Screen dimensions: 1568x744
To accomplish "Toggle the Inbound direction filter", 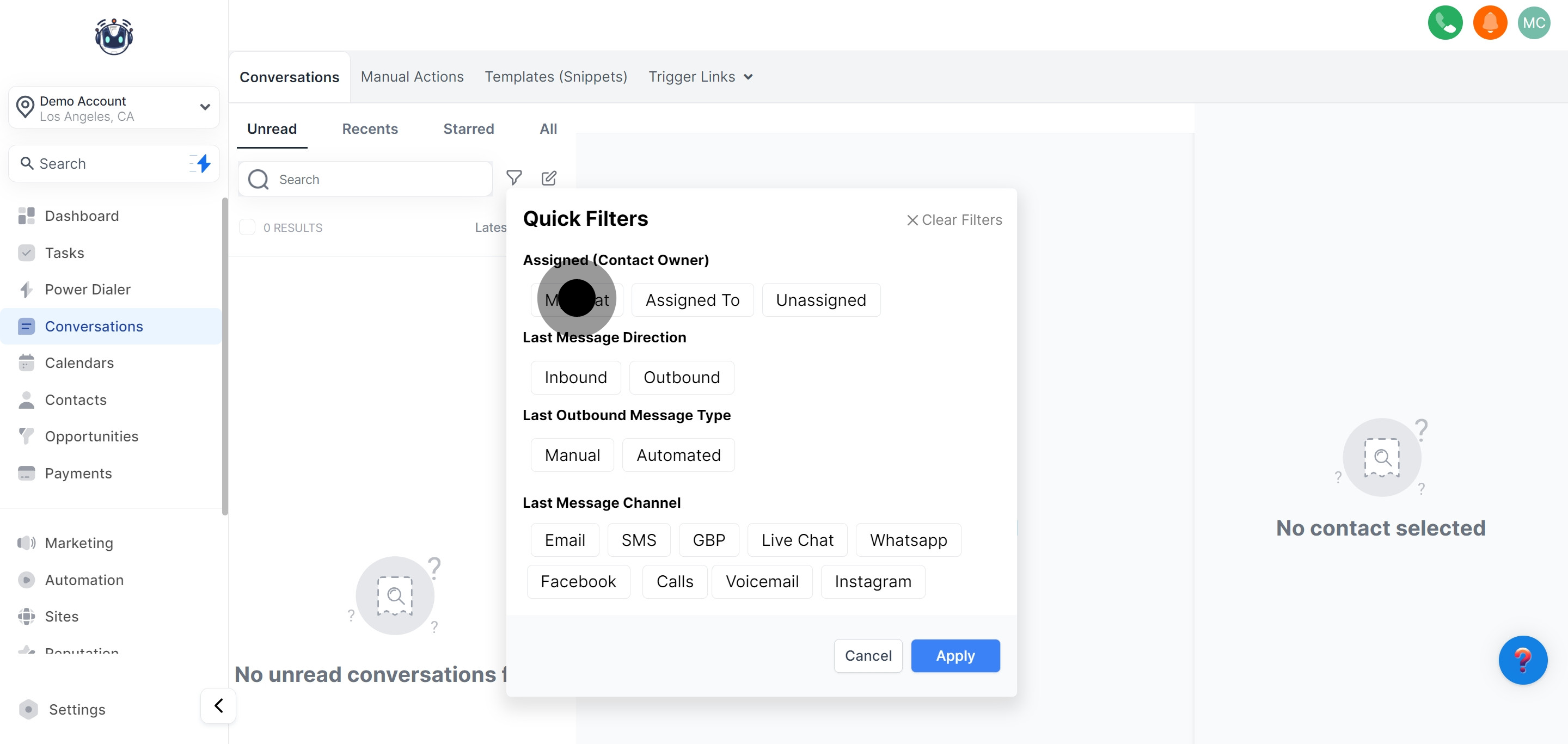I will point(575,377).
